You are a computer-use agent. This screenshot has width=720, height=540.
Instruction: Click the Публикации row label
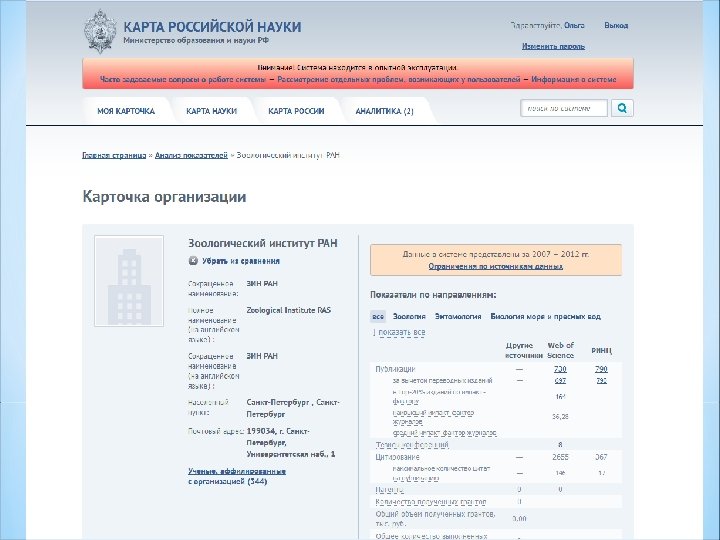[x=395, y=369]
